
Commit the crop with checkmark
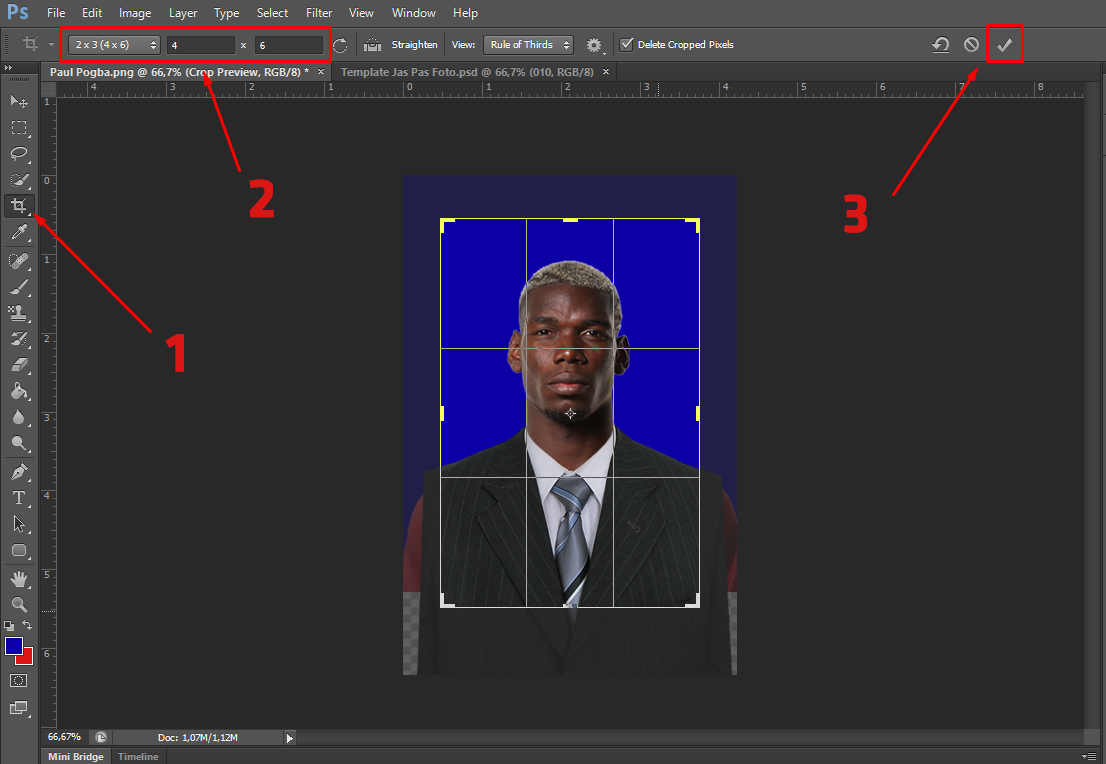1004,44
